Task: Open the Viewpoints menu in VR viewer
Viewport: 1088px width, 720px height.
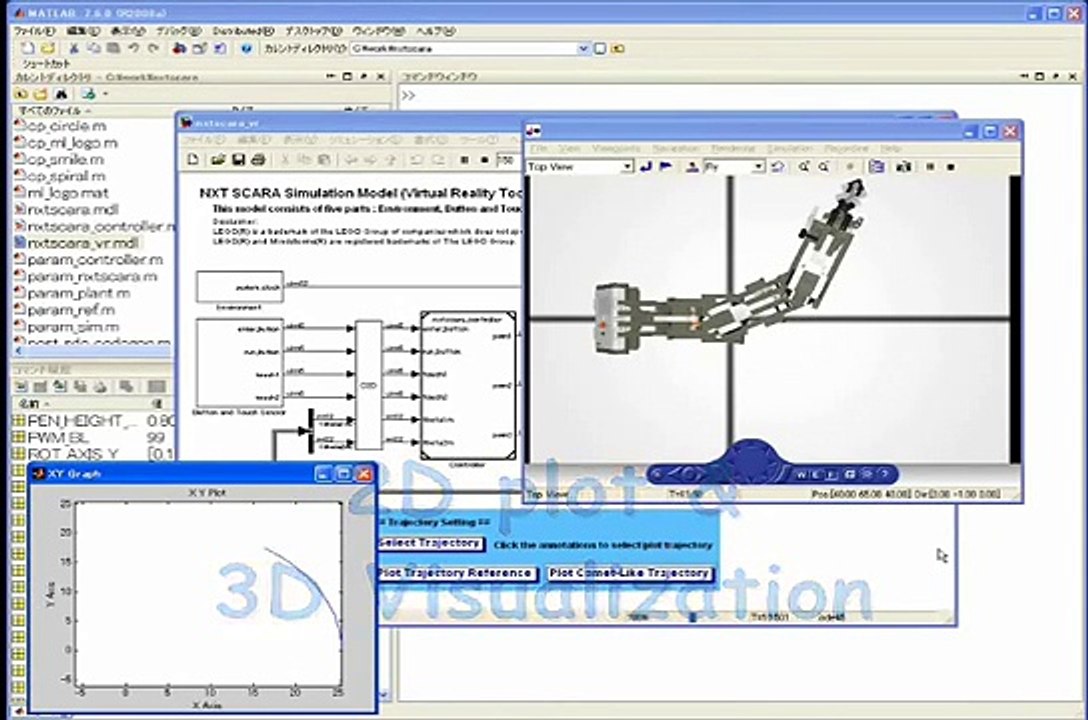Action: point(616,148)
